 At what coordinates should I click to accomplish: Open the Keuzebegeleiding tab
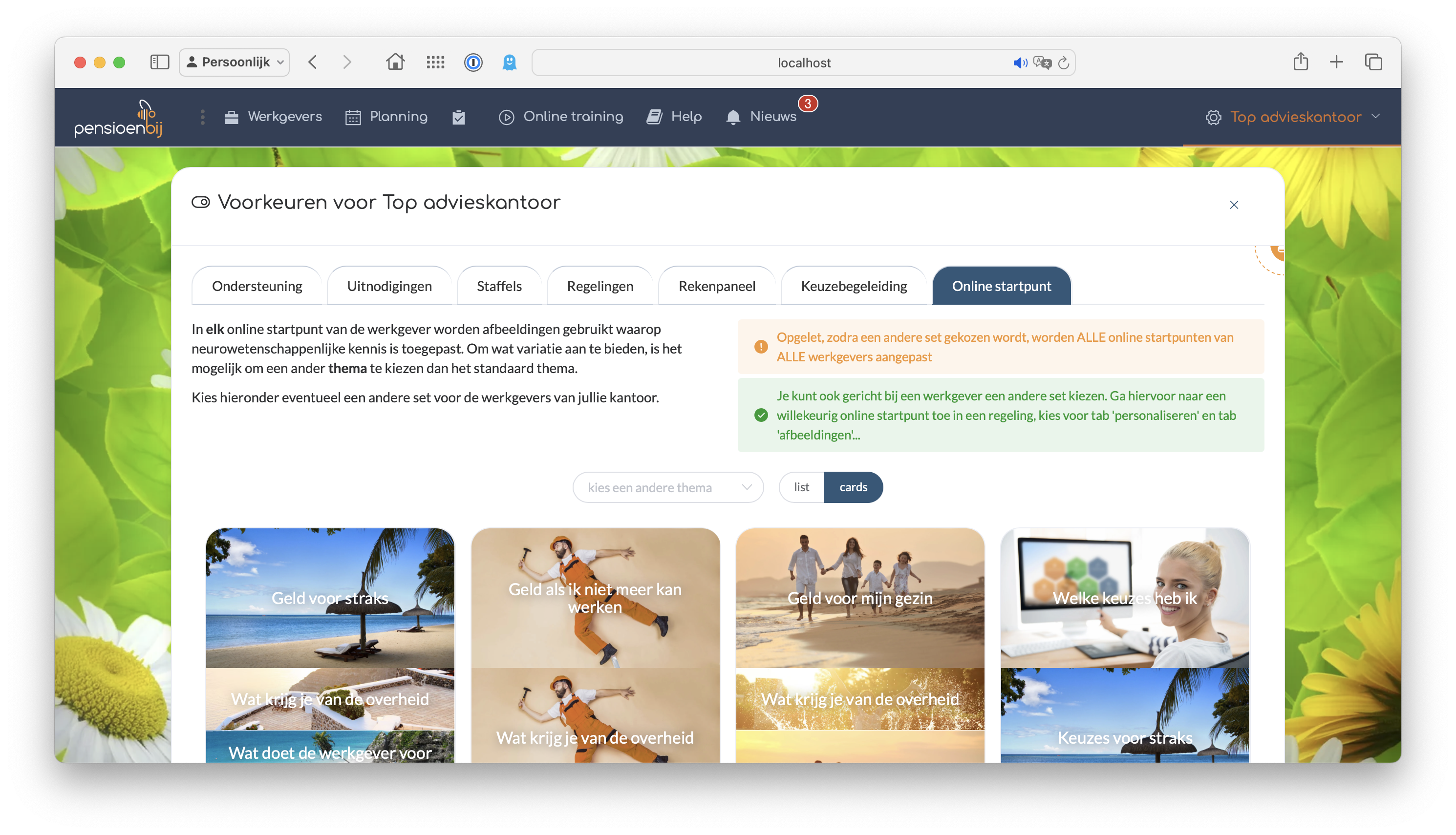(854, 286)
